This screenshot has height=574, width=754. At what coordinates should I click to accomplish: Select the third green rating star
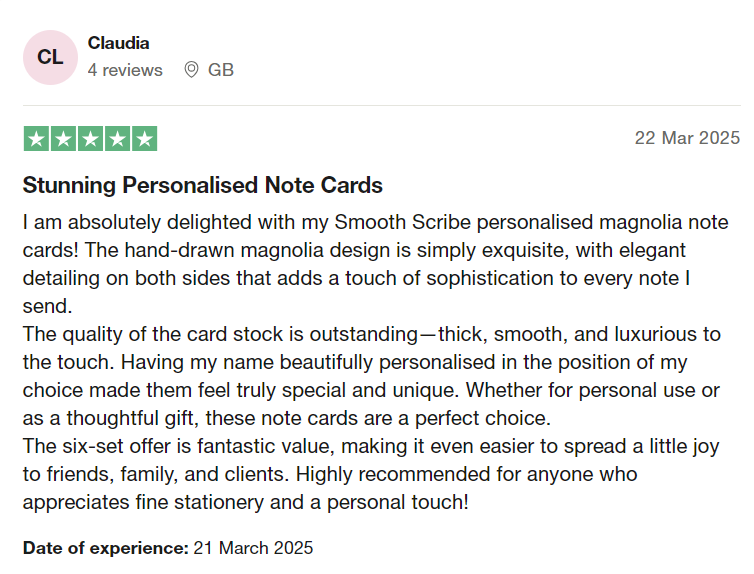(x=90, y=139)
